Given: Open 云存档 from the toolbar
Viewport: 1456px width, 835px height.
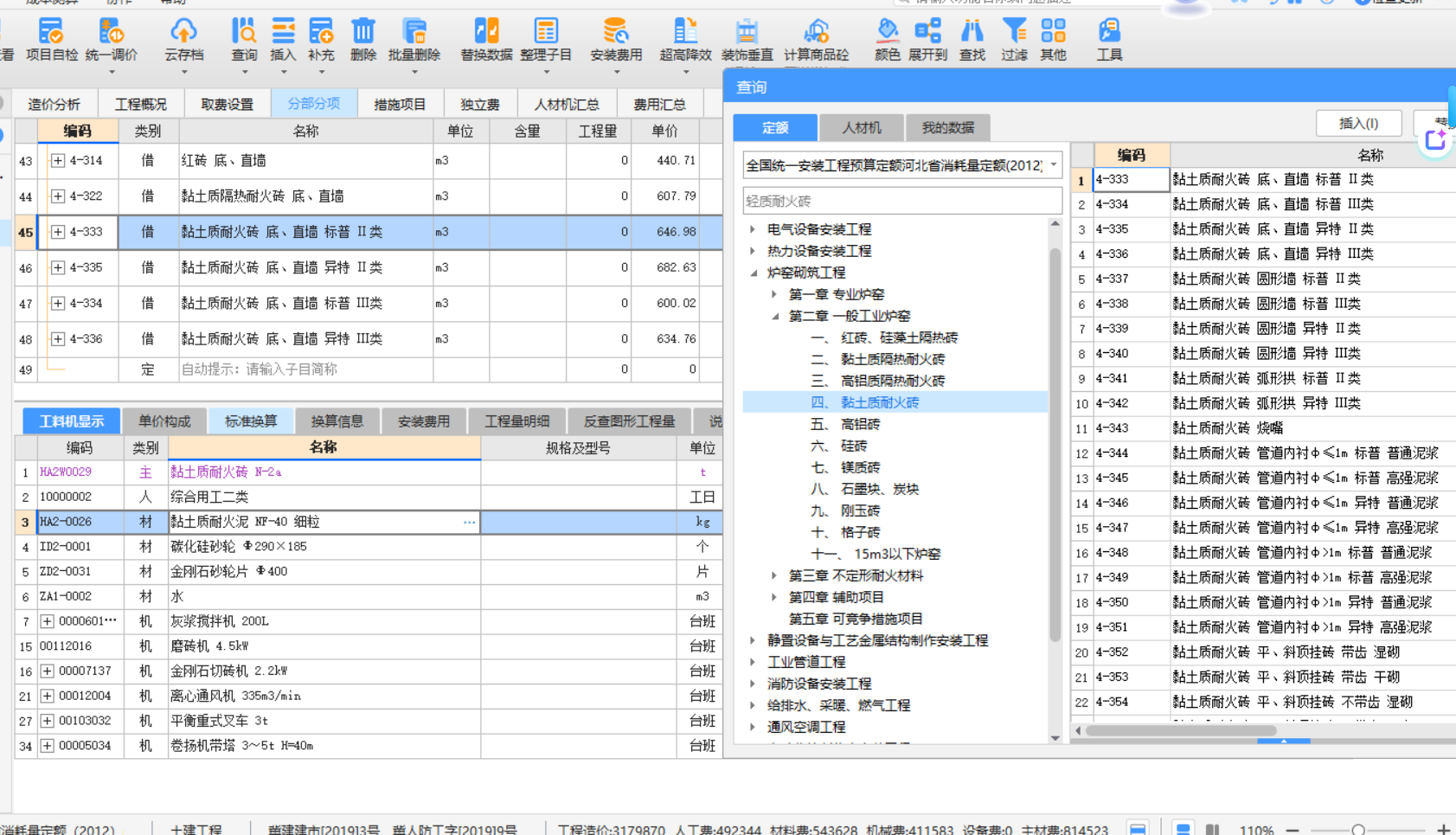Looking at the screenshot, I should click(184, 39).
